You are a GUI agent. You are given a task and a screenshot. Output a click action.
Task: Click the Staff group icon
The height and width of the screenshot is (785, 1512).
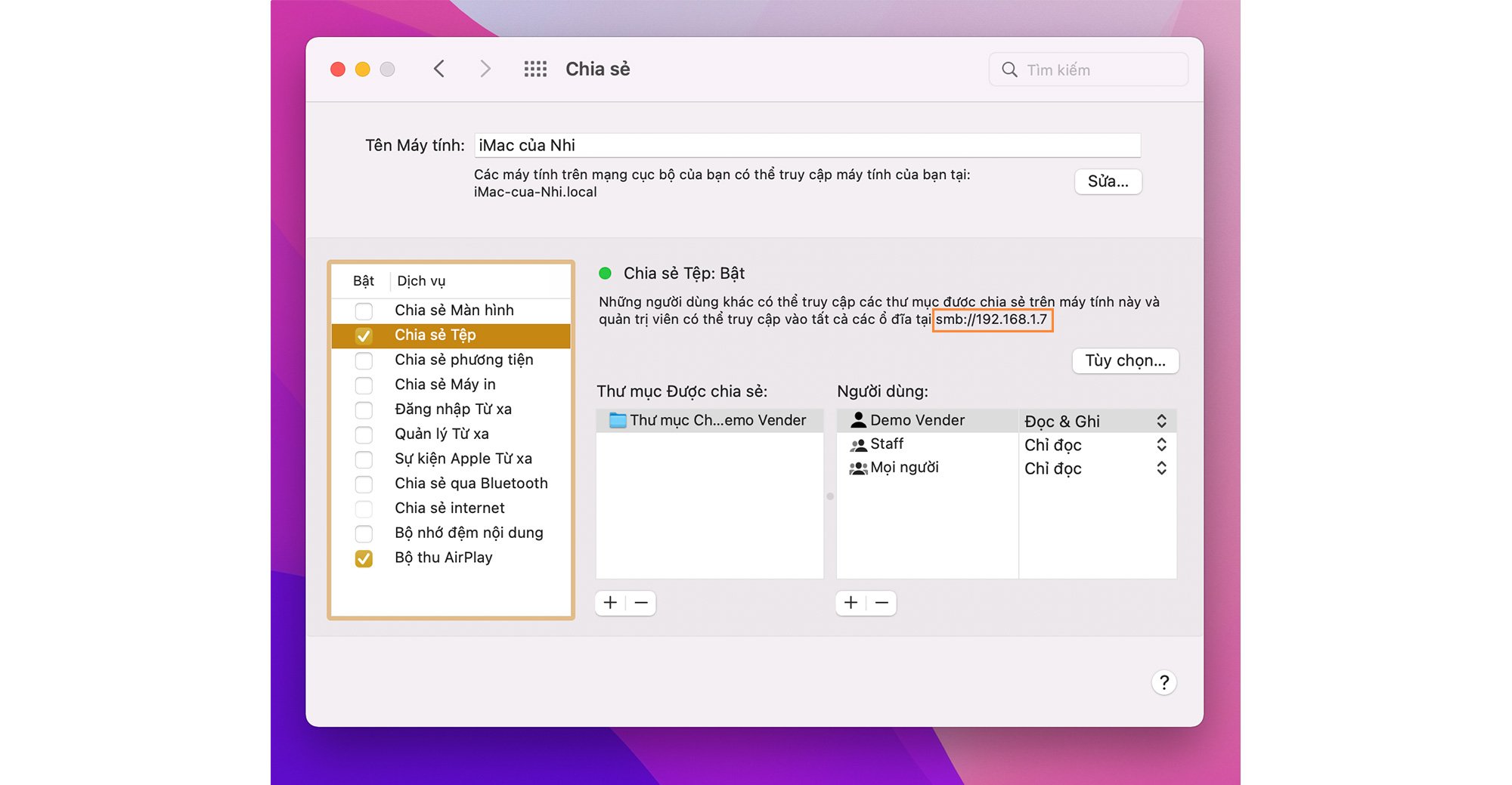point(858,444)
